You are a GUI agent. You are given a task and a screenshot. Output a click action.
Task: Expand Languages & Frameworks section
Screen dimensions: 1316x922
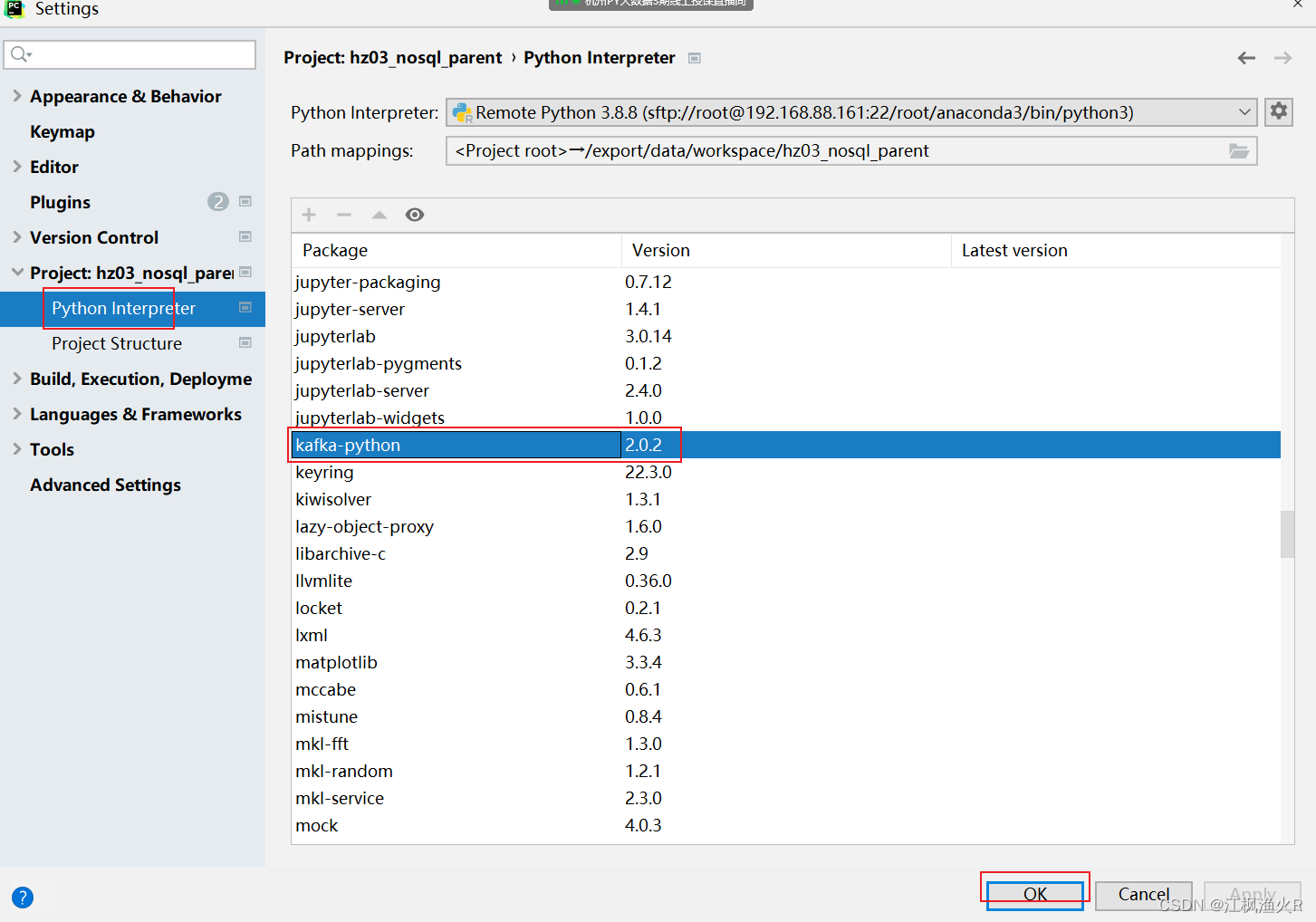click(x=17, y=413)
